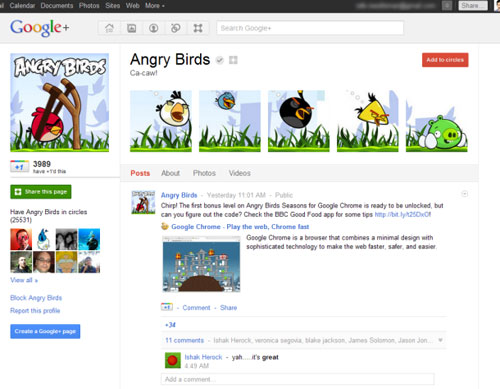Viewport: 500px width, 389px height.
Task: Click the Share button in top bar
Action: 473,6
